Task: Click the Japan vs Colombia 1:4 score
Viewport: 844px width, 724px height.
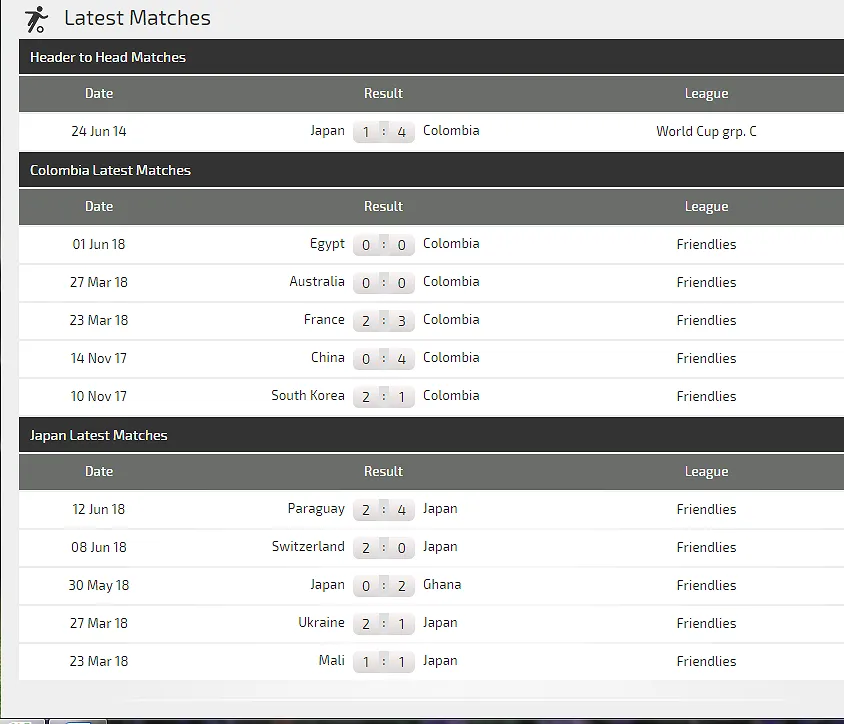Action: point(383,132)
